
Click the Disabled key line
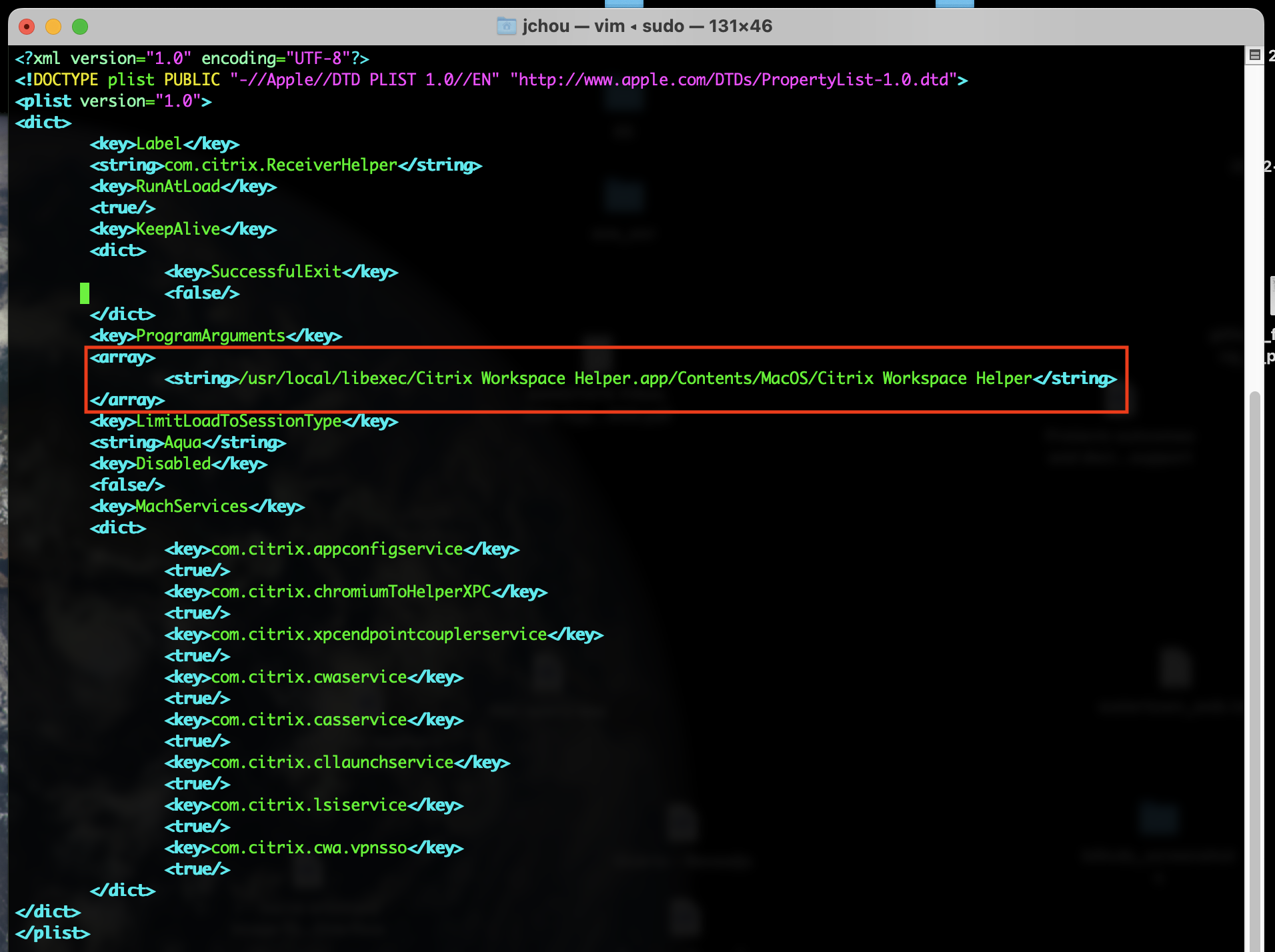[179, 464]
